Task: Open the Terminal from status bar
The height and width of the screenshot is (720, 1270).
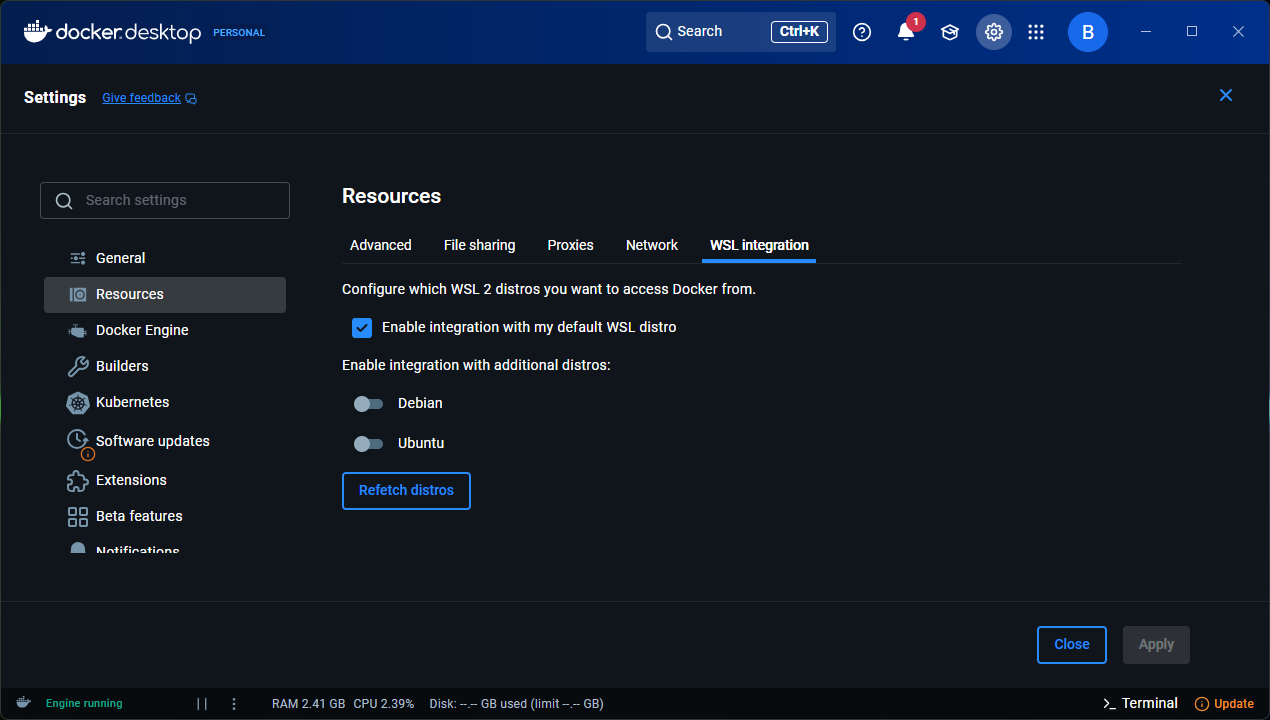Action: coord(1140,704)
